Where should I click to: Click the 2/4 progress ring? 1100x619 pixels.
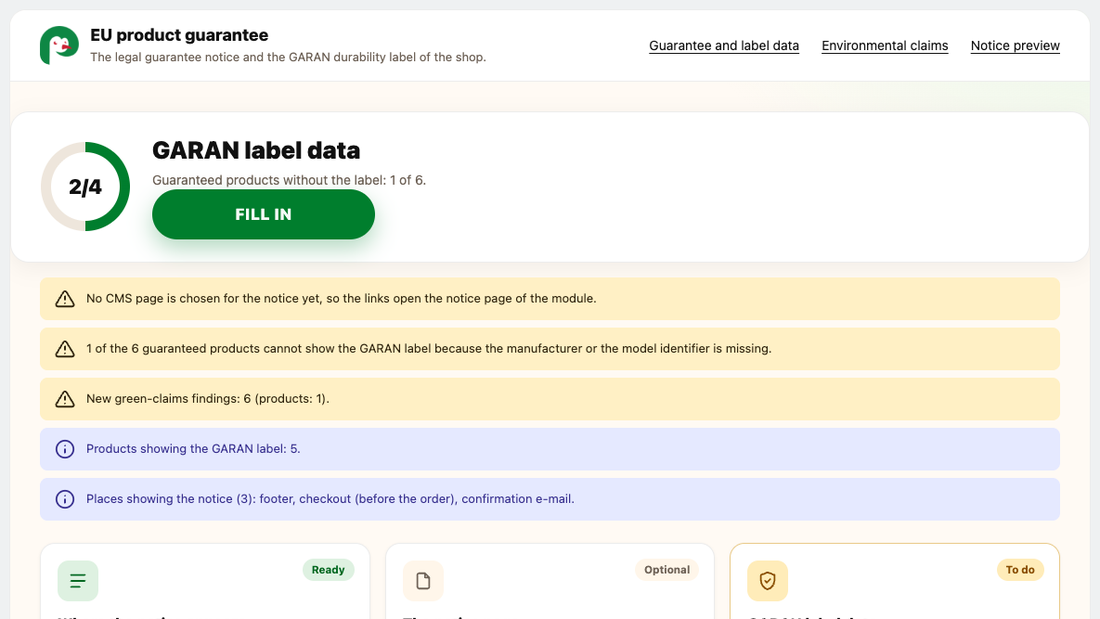(86, 187)
